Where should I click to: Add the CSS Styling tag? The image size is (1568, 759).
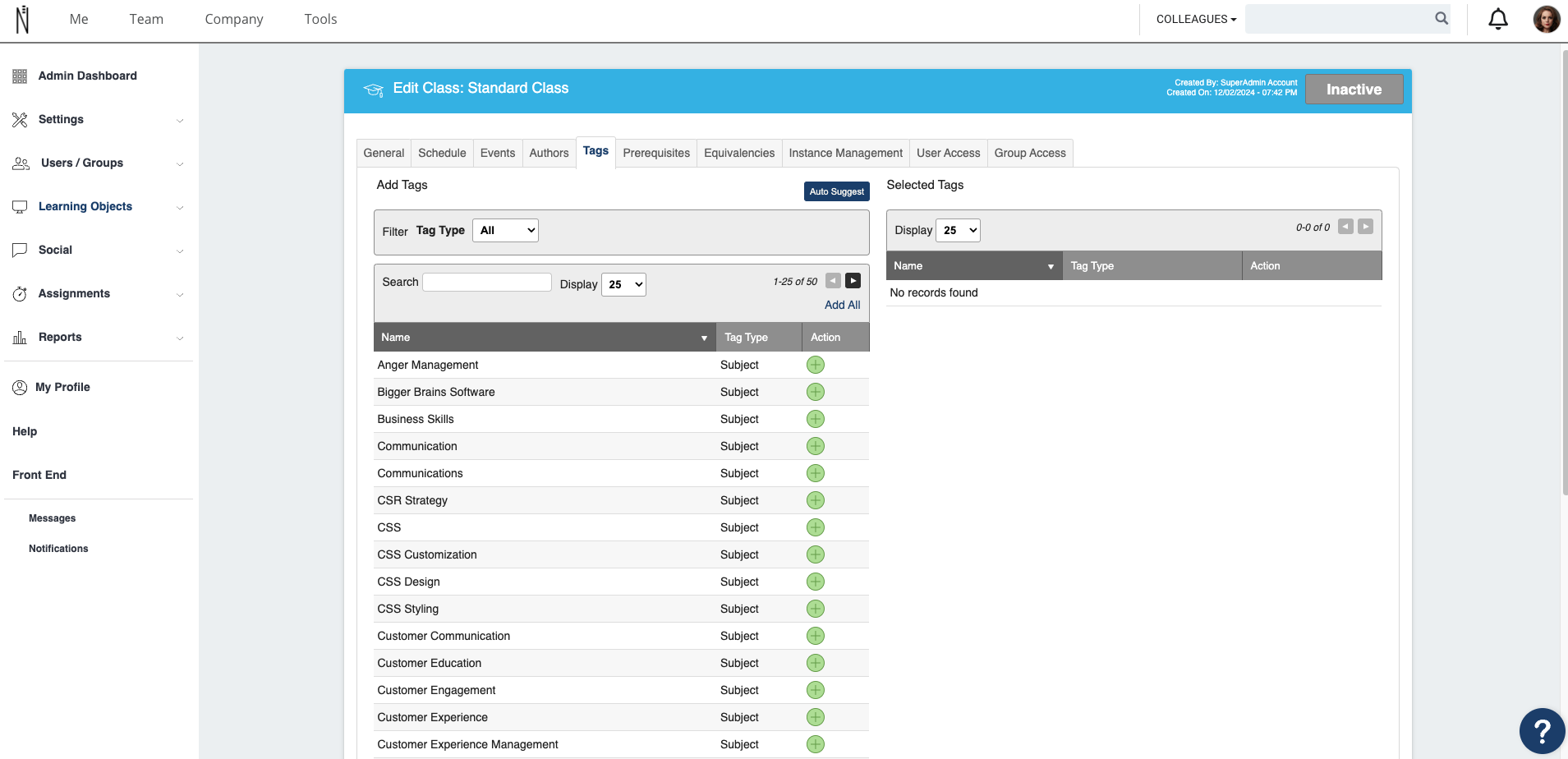point(816,609)
